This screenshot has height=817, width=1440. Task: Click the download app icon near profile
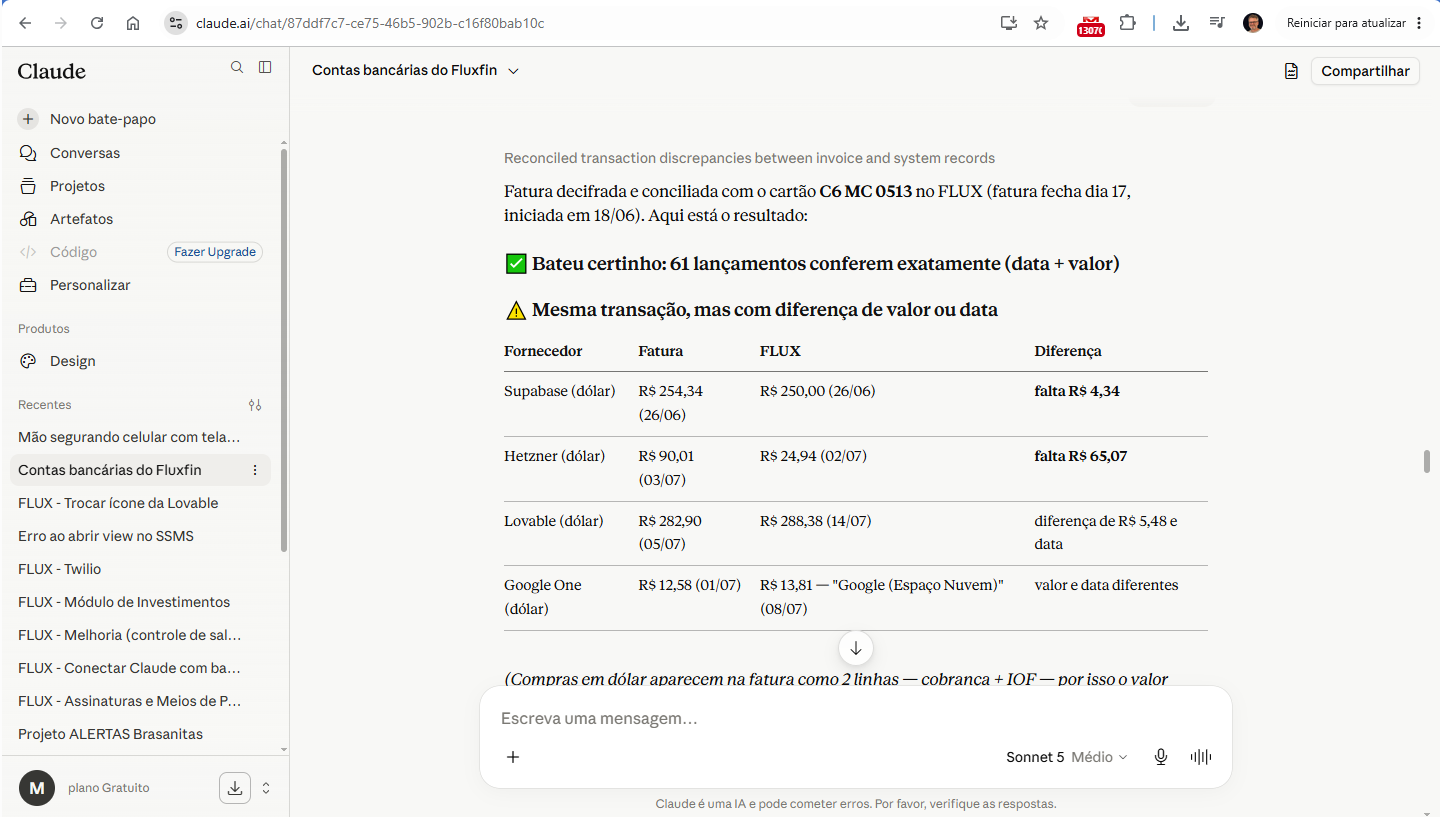pos(235,788)
